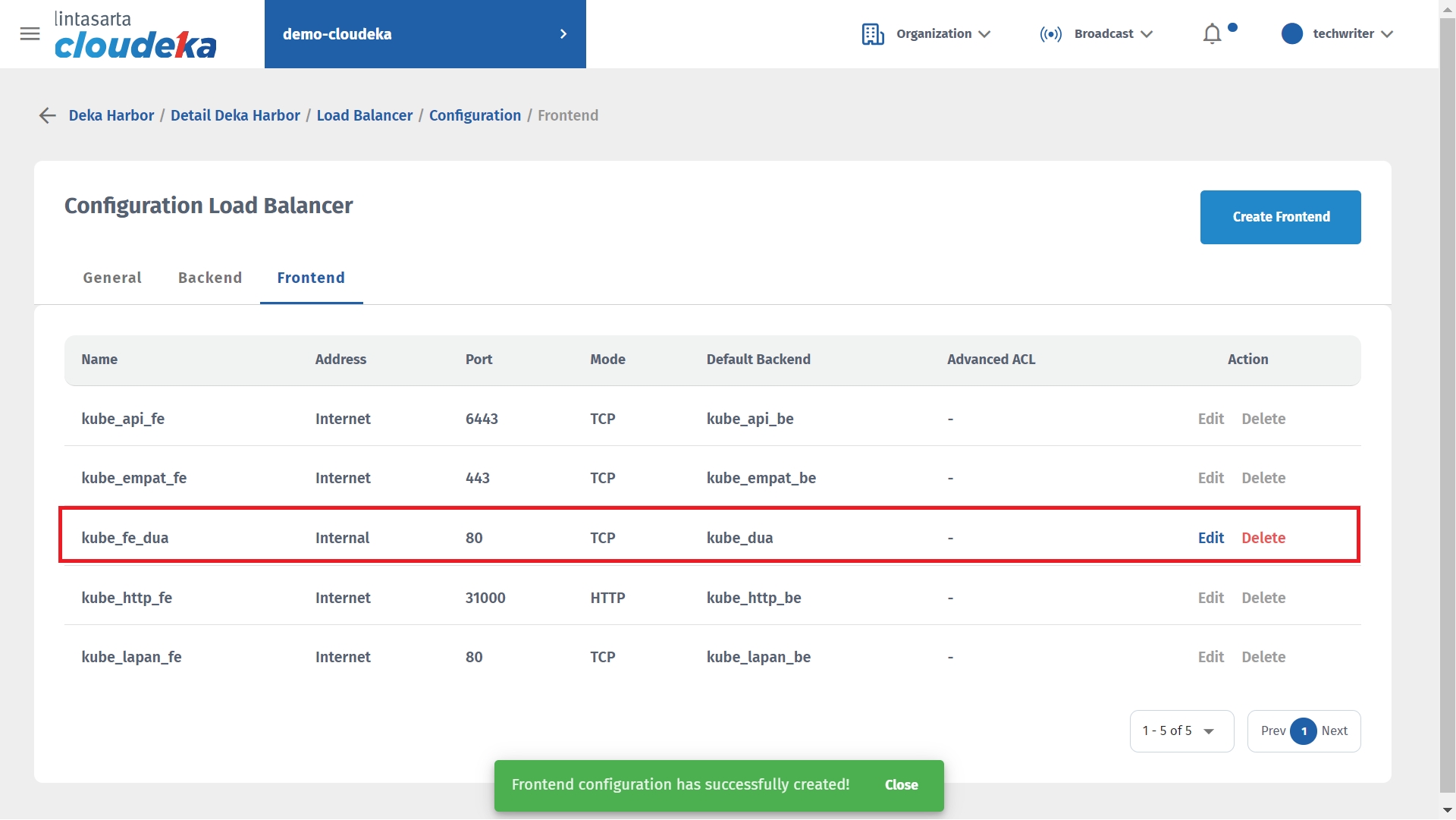Click the Next pagination button
The height and width of the screenshot is (820, 1456).
pos(1334,731)
